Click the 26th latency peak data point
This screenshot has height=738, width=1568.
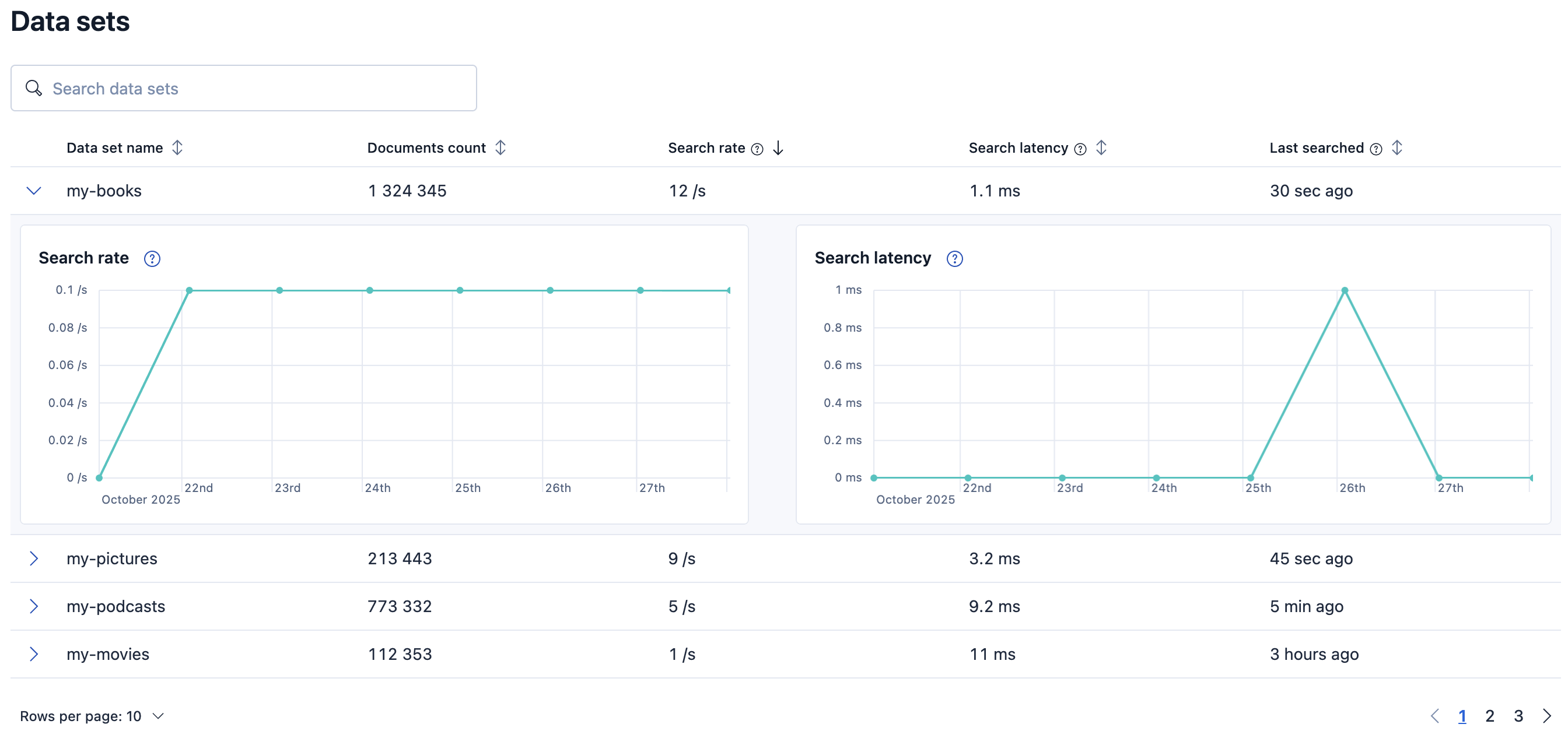coord(1344,290)
